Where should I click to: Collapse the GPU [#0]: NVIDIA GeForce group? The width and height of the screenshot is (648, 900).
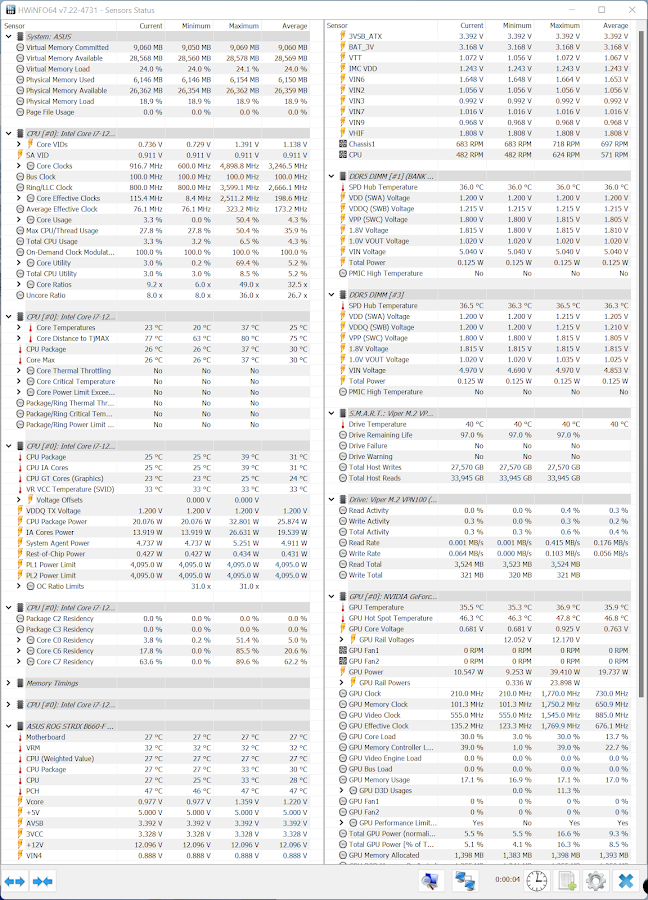point(342,596)
